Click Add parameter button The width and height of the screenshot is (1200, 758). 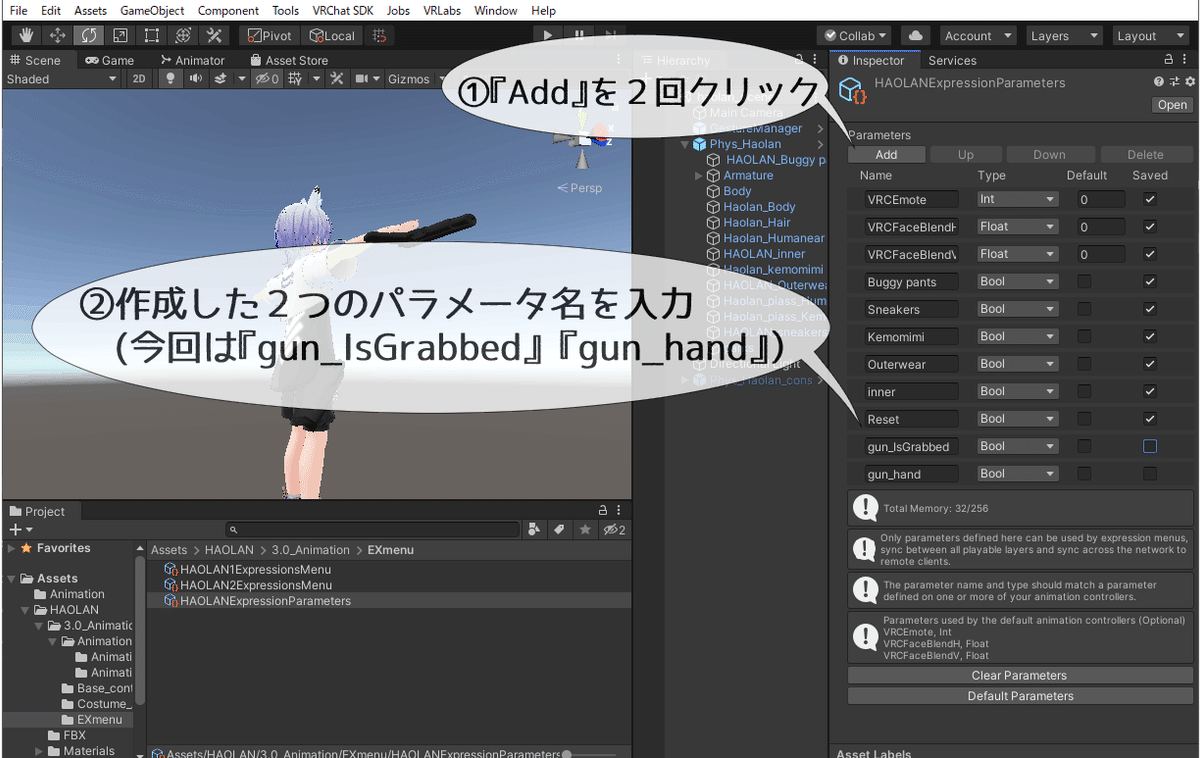coord(886,155)
